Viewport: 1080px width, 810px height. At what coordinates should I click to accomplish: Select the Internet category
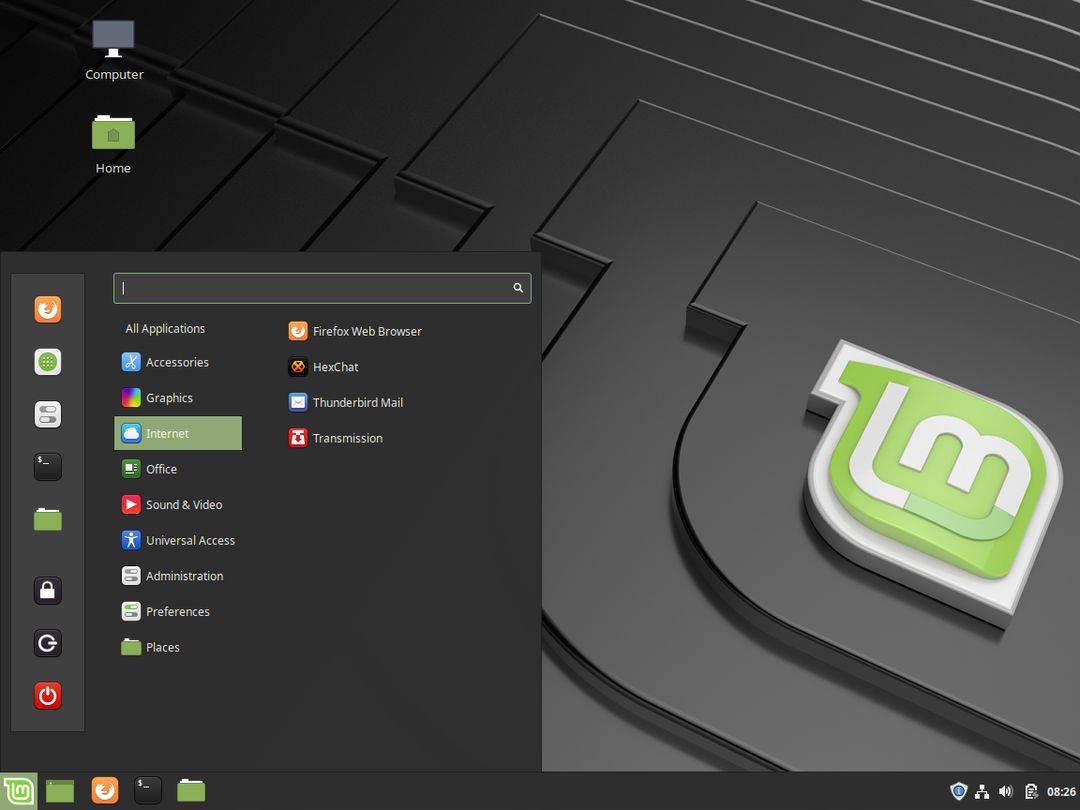pyautogui.click(x=166, y=433)
